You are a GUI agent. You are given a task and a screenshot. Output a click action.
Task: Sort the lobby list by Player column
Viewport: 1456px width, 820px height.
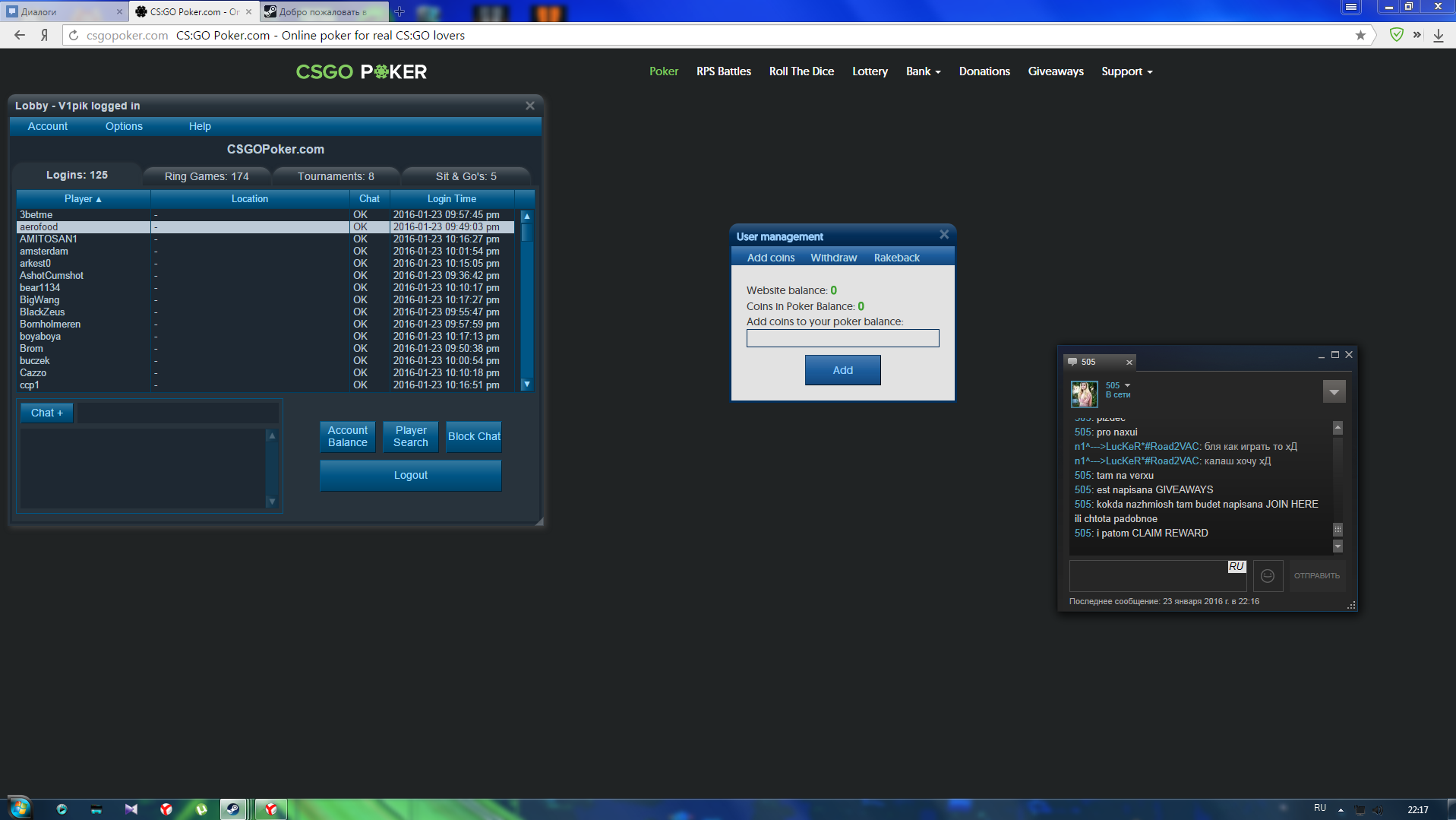coord(83,199)
